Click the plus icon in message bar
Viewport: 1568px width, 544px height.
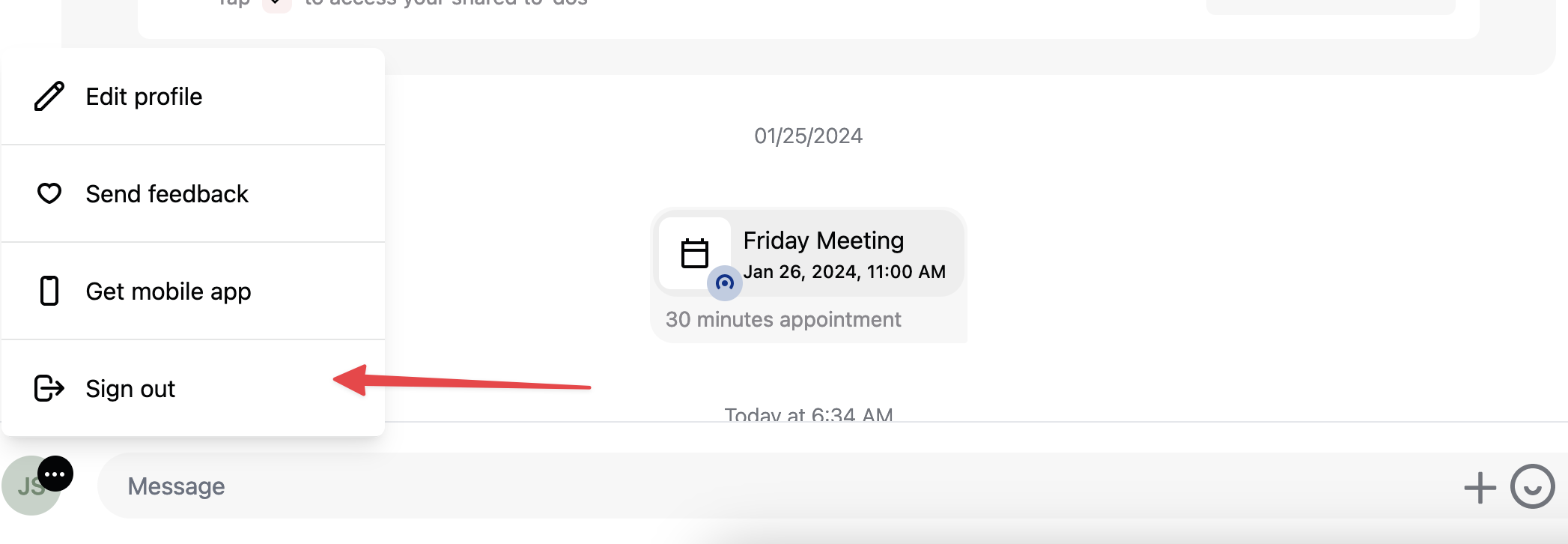1480,488
